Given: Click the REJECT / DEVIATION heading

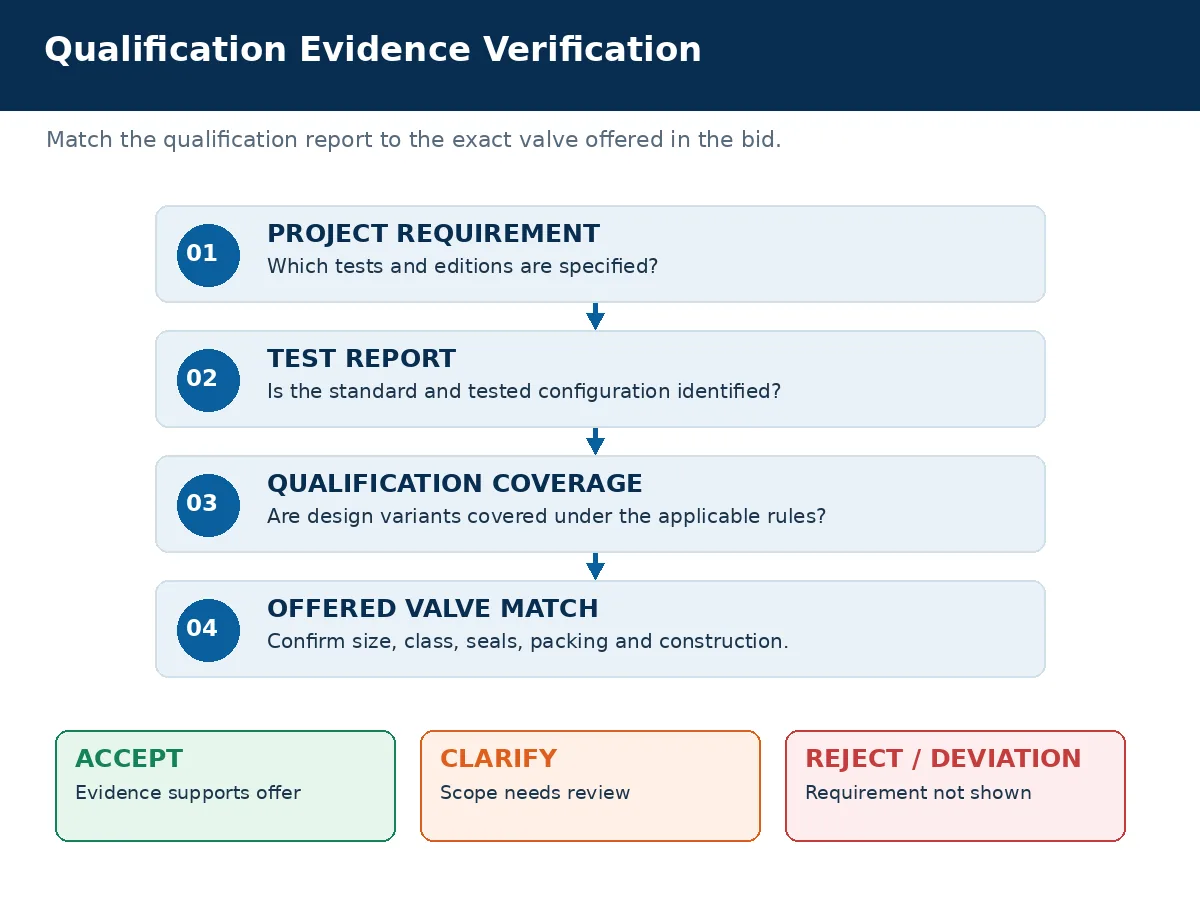Looking at the screenshot, I should 943,759.
